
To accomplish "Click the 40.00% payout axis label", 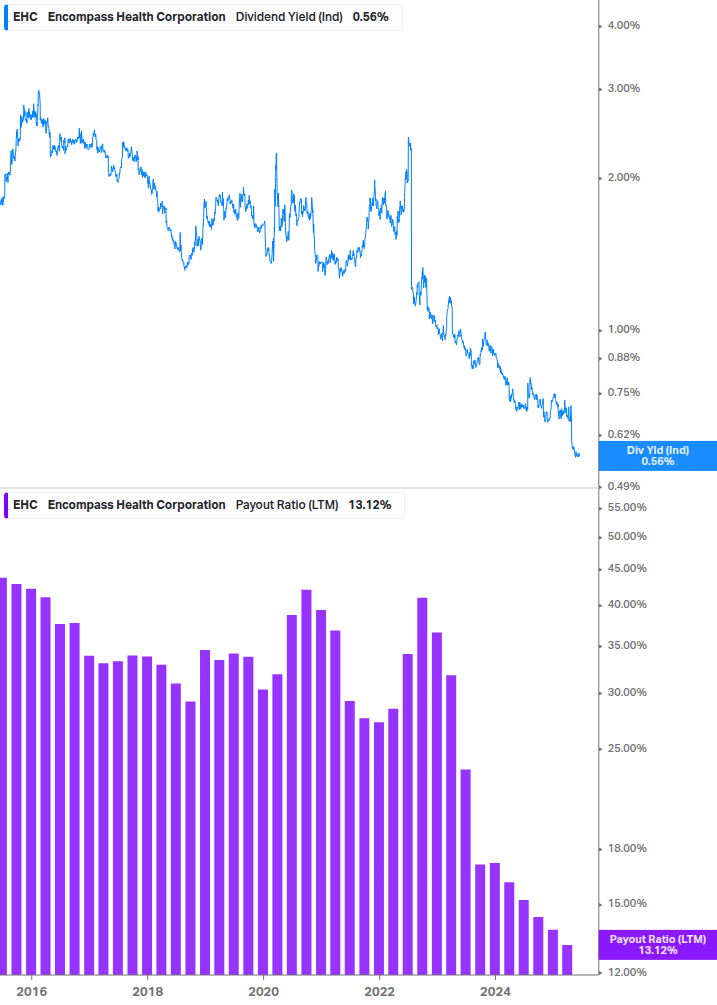I will pyautogui.click(x=627, y=604).
